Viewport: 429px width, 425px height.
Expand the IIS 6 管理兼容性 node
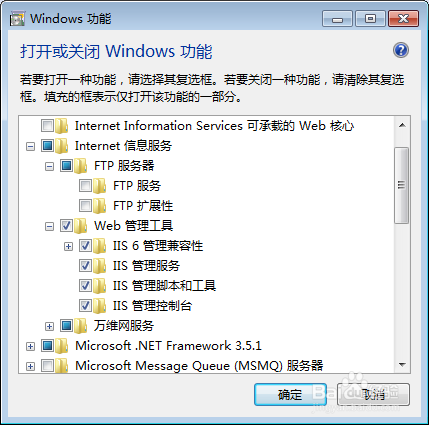(68, 246)
